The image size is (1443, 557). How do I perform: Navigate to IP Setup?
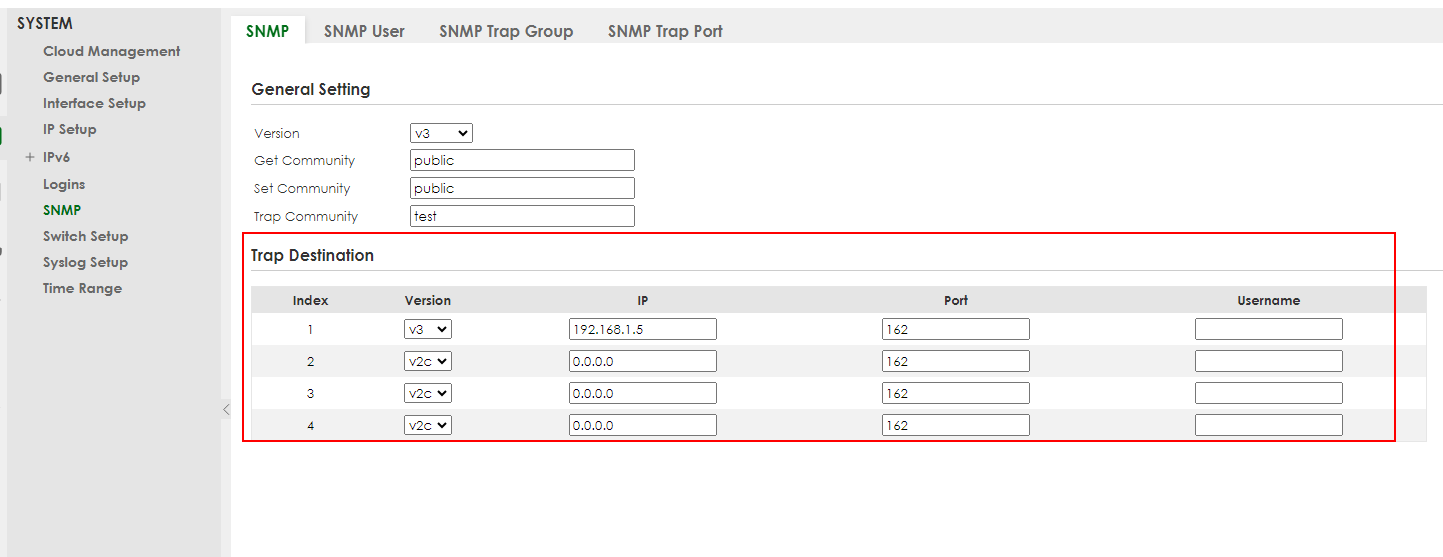click(x=69, y=129)
